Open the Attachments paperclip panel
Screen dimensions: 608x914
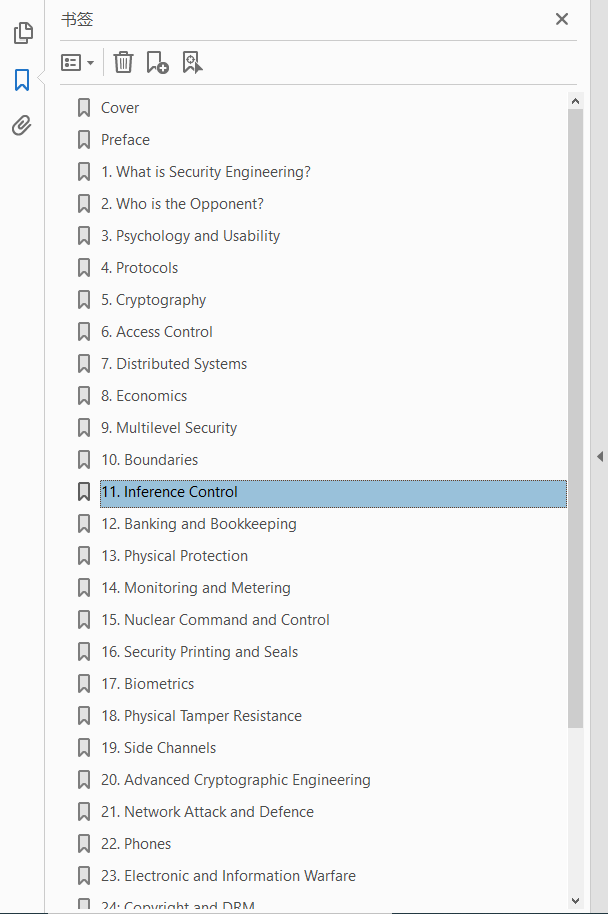22,125
